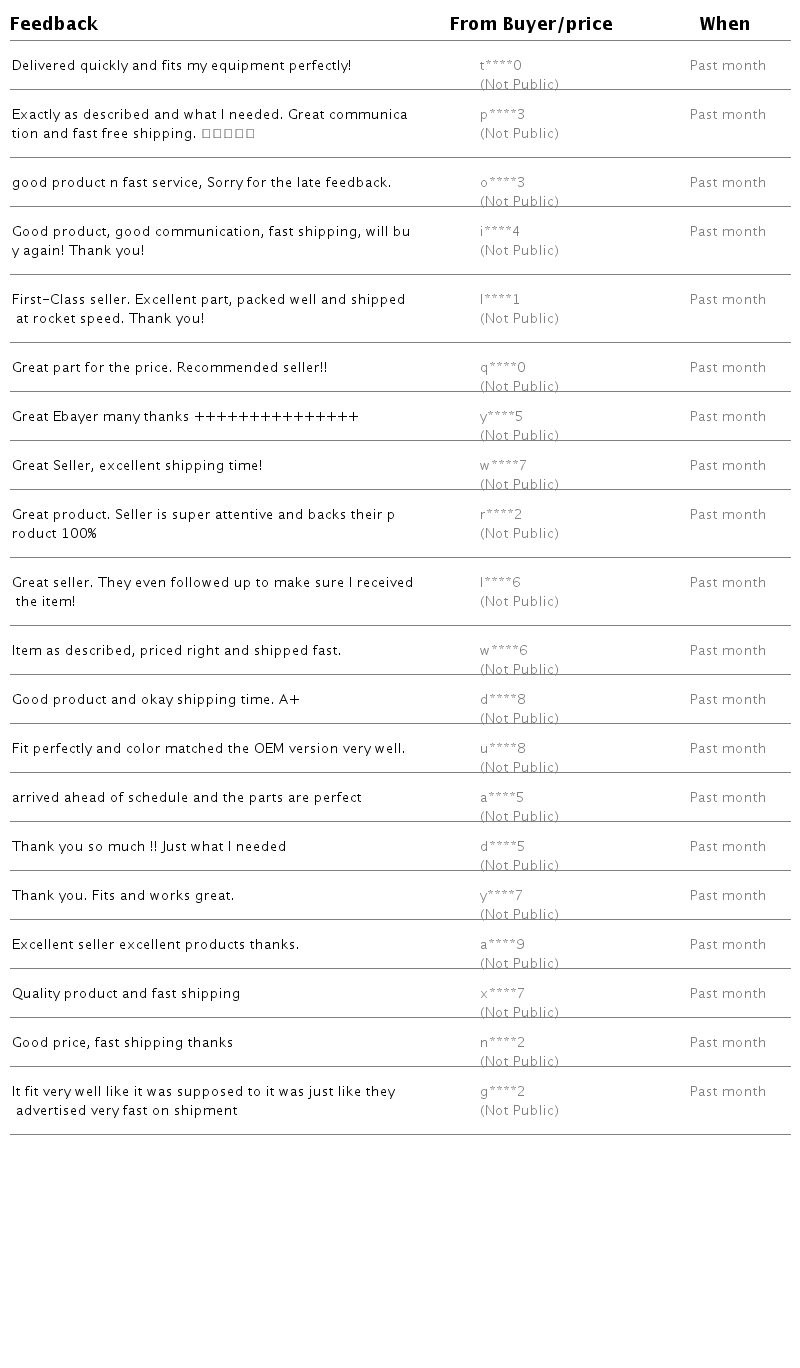This screenshot has width=800, height=1368.
Task: Click buyer o****3 username
Action: pos(502,183)
